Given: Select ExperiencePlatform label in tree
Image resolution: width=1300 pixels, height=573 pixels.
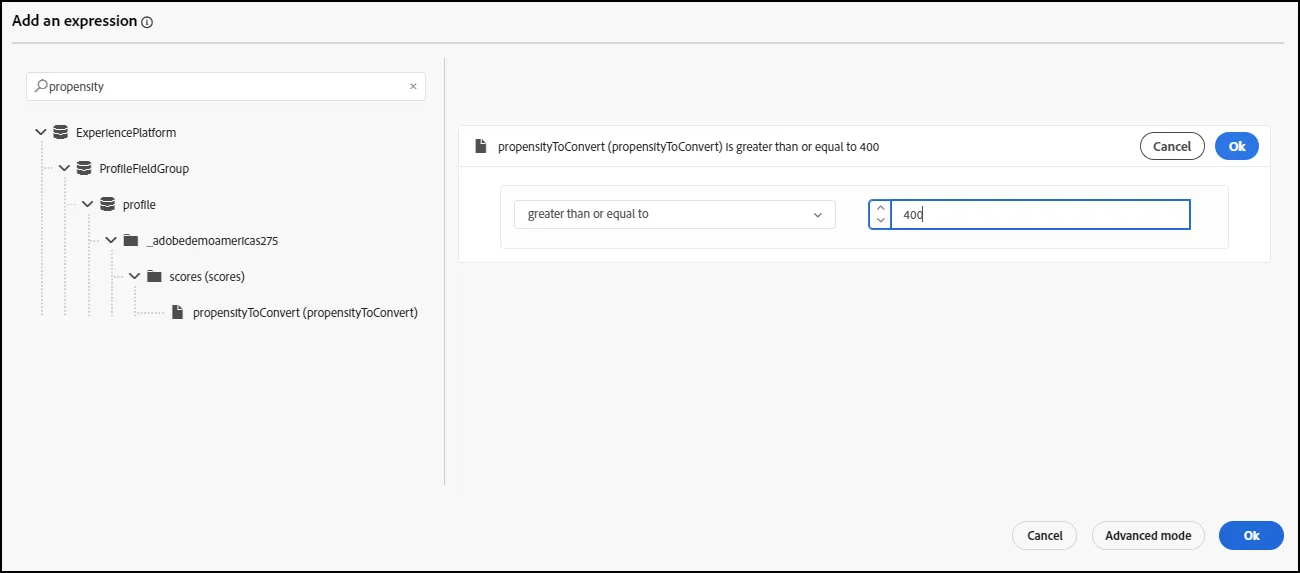Looking at the screenshot, I should pos(126,132).
